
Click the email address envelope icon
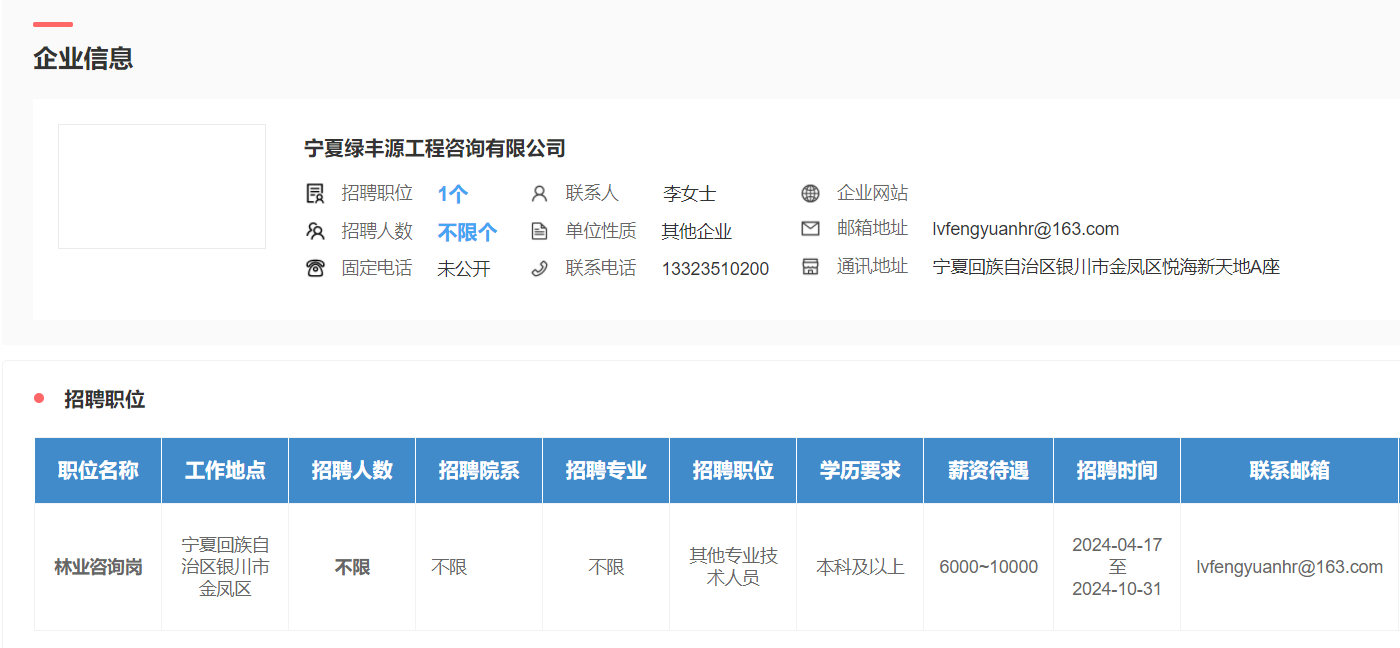(810, 229)
